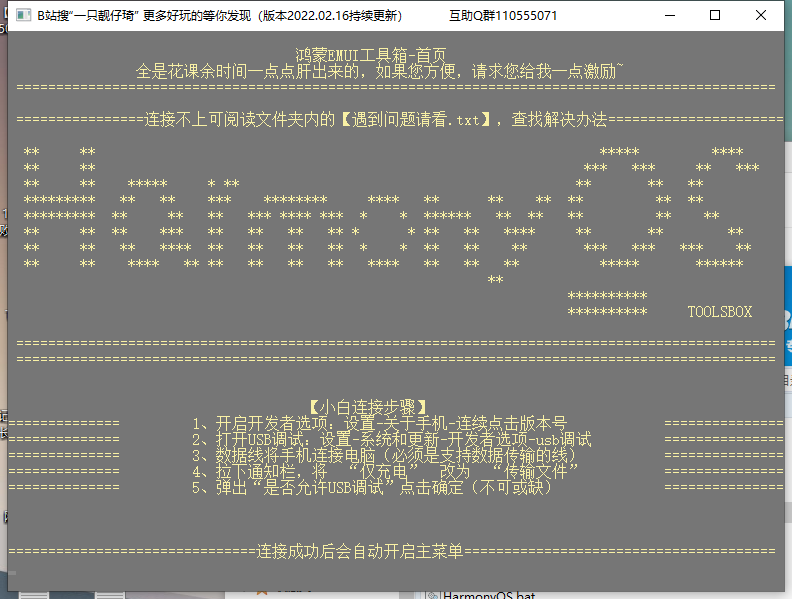Click the 请求您给我一点激励 line
Viewport: 792px width, 599px height.
click(x=382, y=72)
